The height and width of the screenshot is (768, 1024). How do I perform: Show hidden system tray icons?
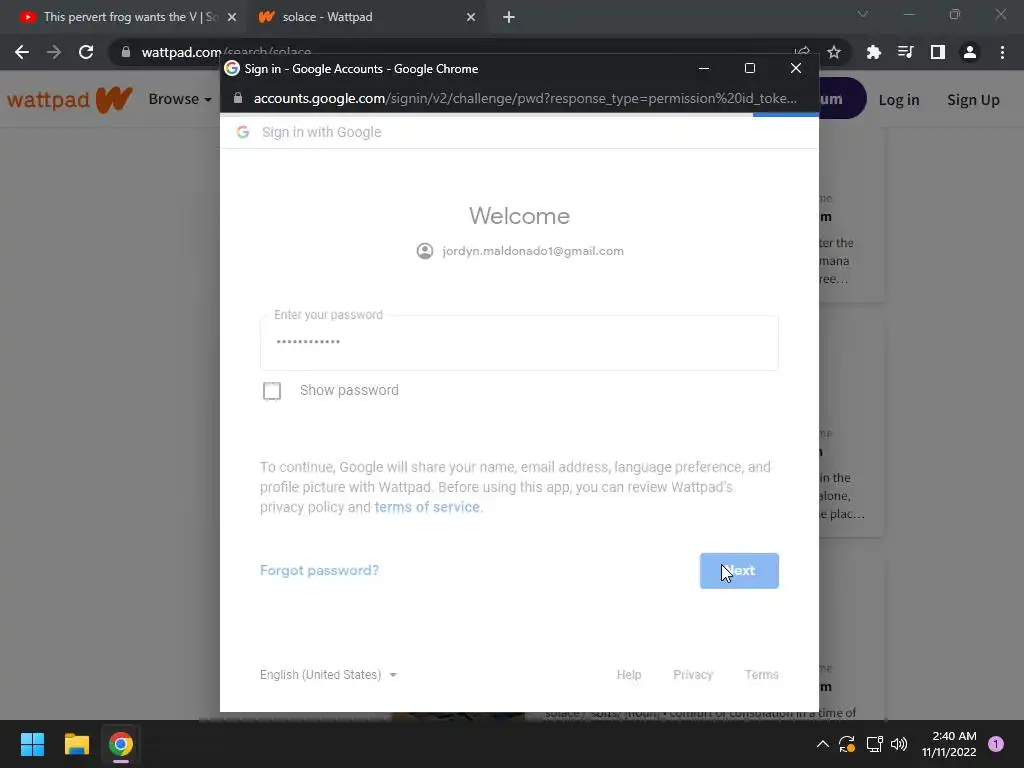click(x=823, y=744)
